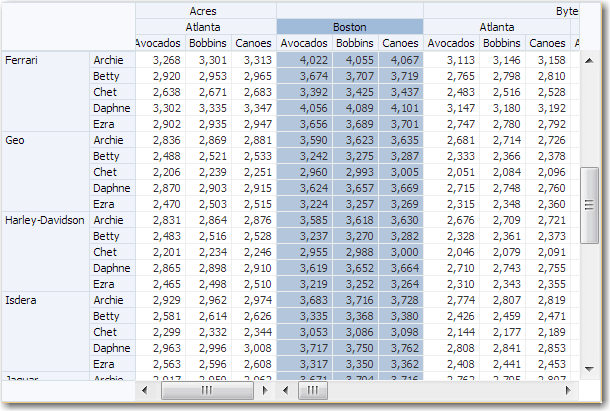Click the cell with value 2,051
This screenshot has height=411, width=610.
[451, 172]
